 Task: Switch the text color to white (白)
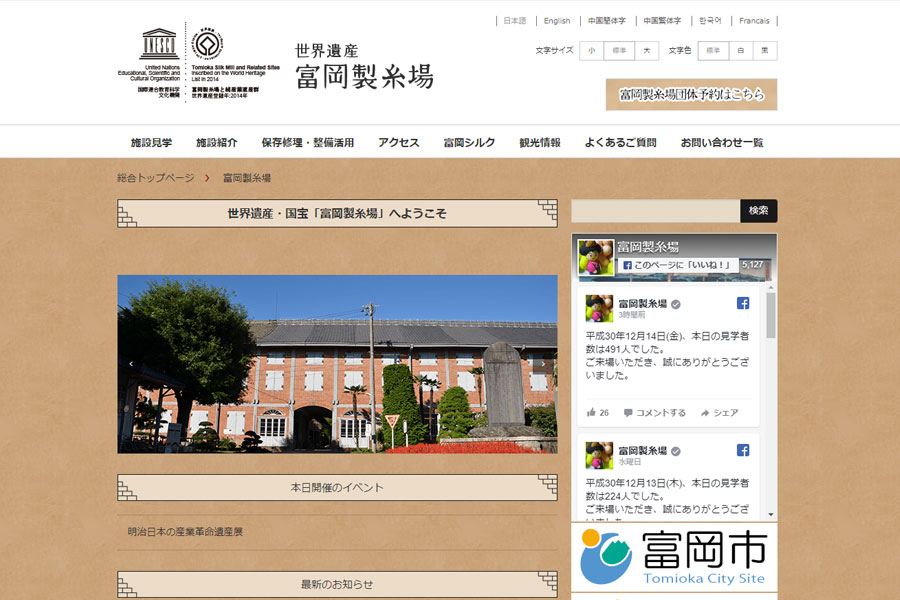pyautogui.click(x=740, y=51)
